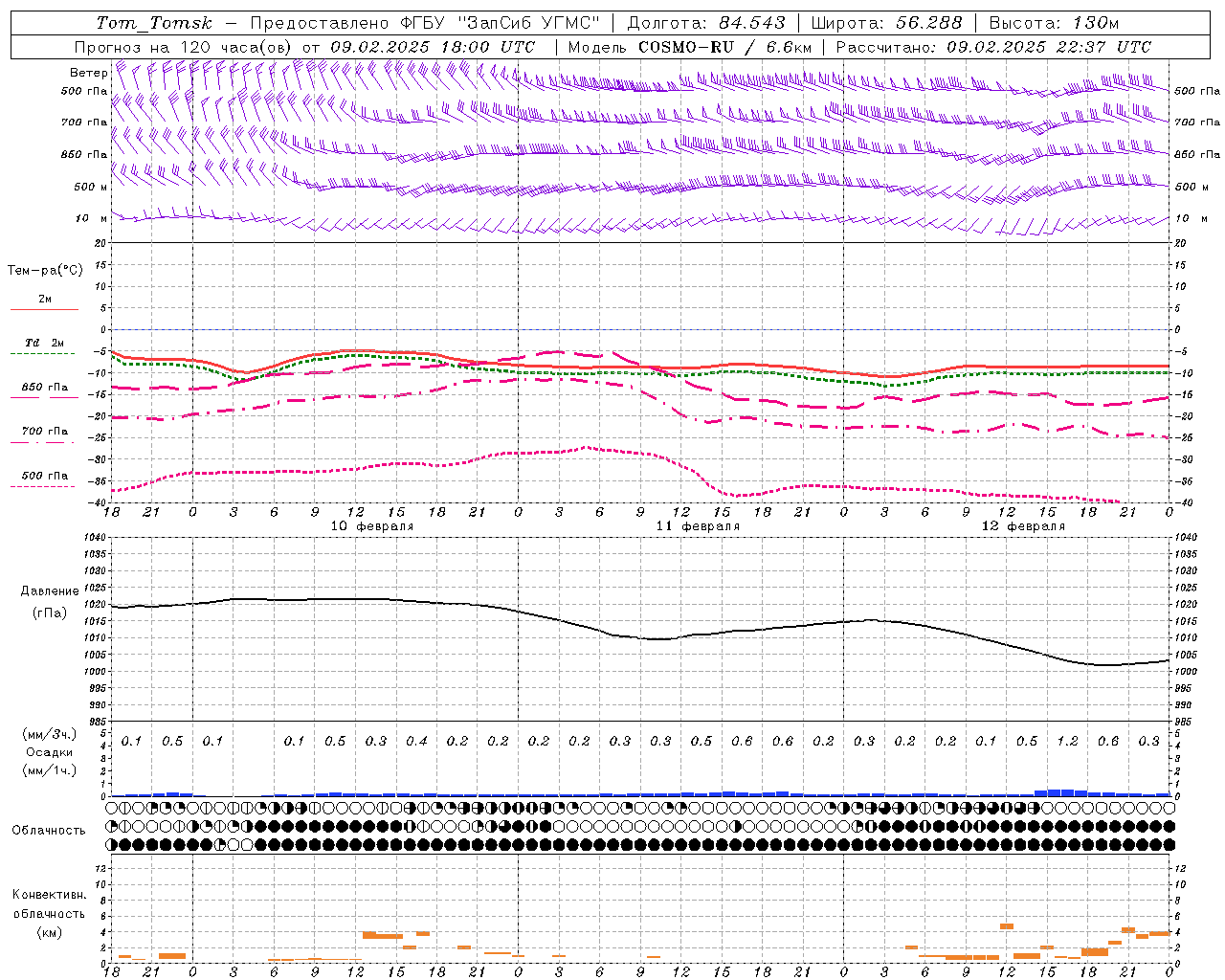Click the (мм/3ч.) precipitation unit label
Screen dimensions: 1225x980
[49, 734]
